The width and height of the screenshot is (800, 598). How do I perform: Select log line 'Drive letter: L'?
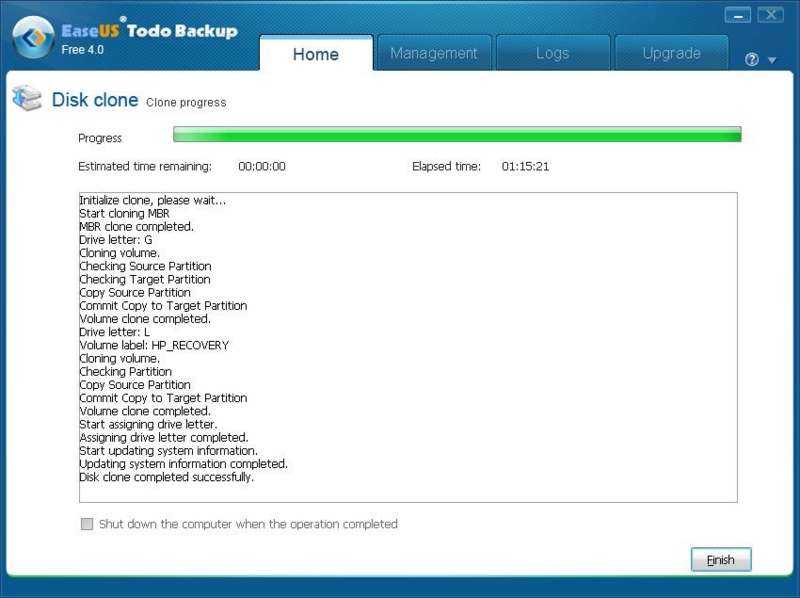tap(115, 332)
